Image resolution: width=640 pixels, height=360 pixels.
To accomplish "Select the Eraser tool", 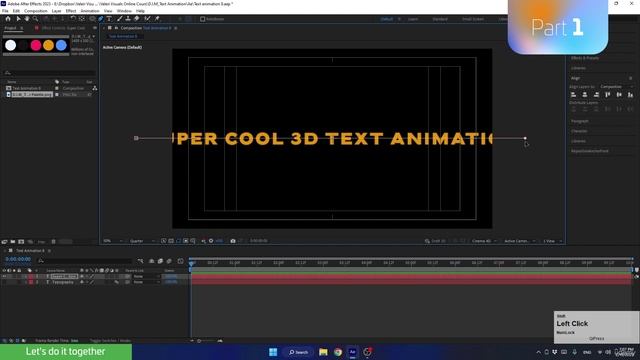I will pyautogui.click(x=137, y=19).
